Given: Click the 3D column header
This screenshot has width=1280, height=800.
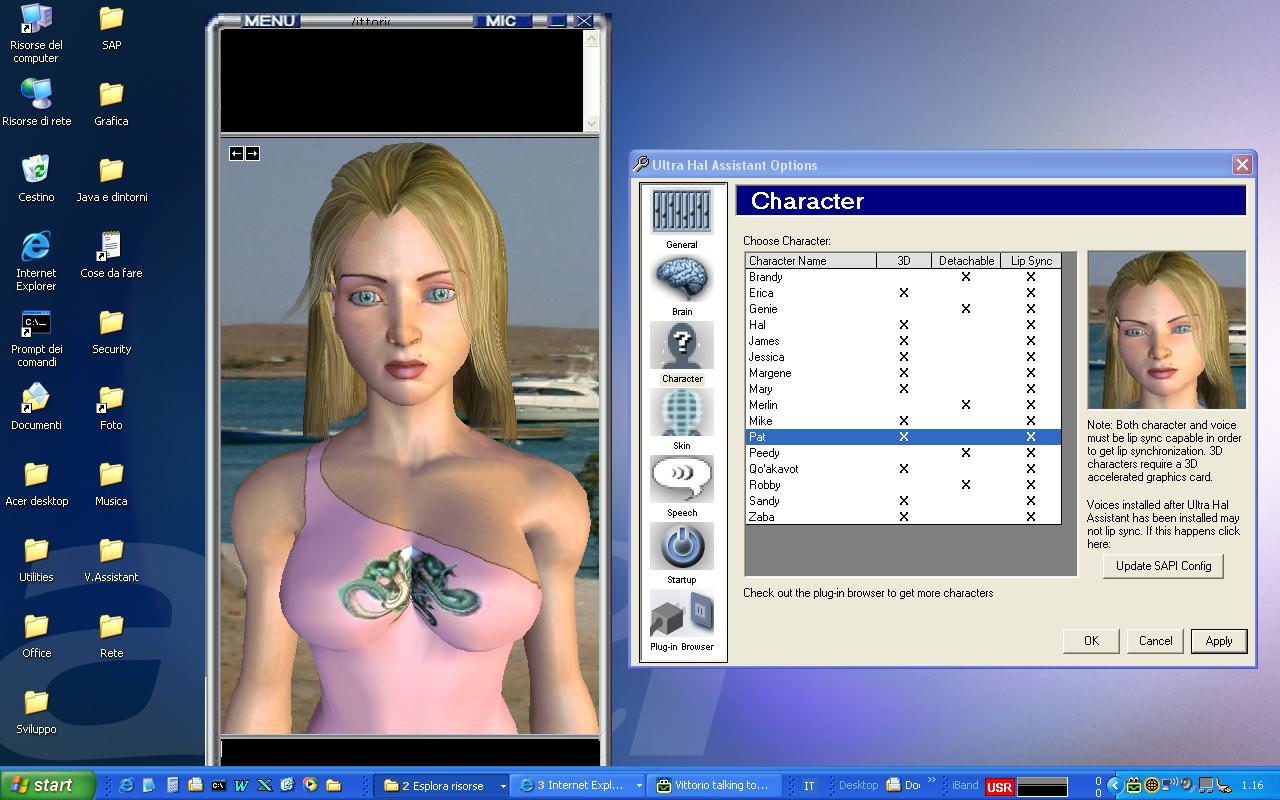Looking at the screenshot, I should coord(904,261).
